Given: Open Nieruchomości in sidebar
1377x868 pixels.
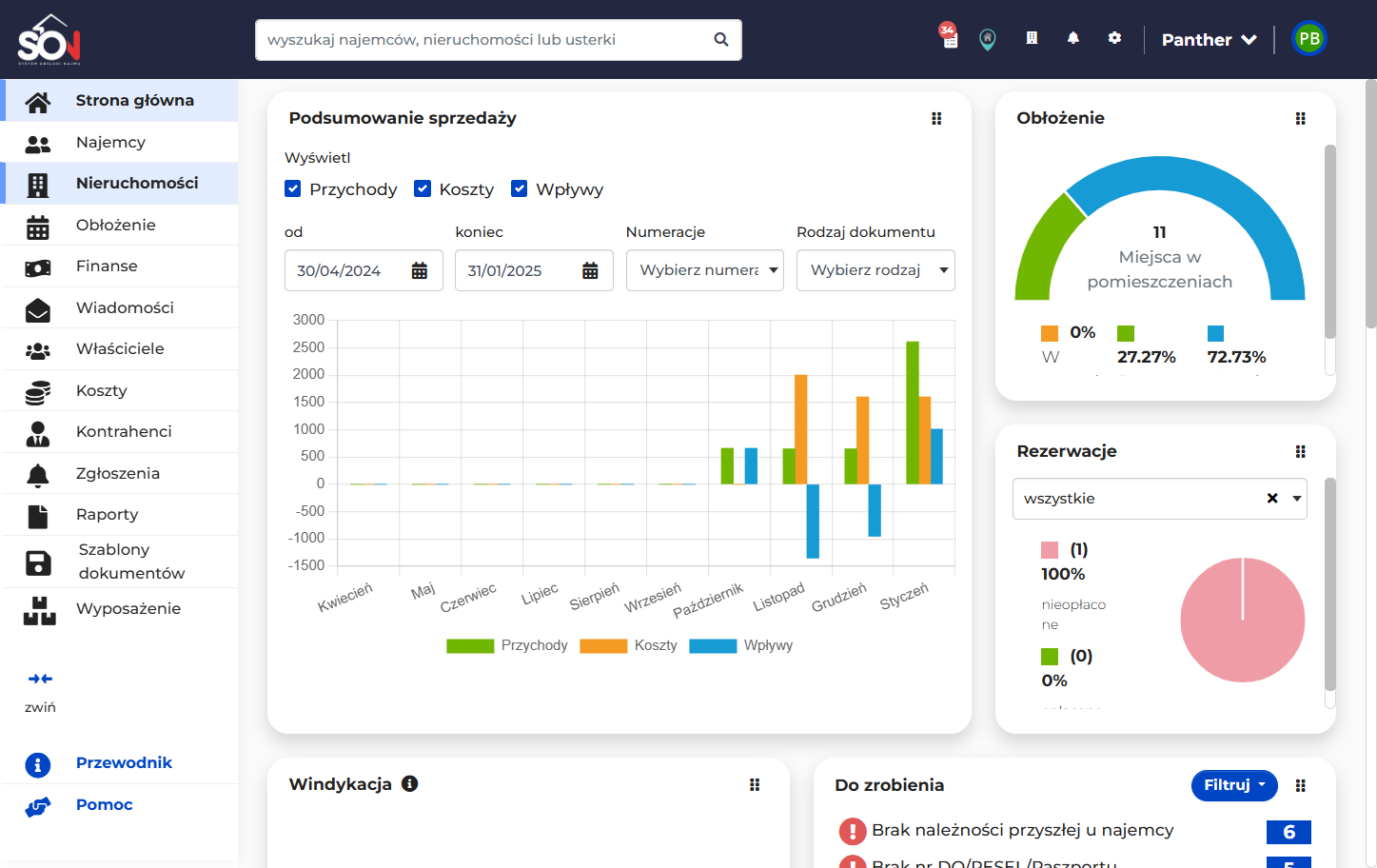Looking at the screenshot, I should point(120,184).
